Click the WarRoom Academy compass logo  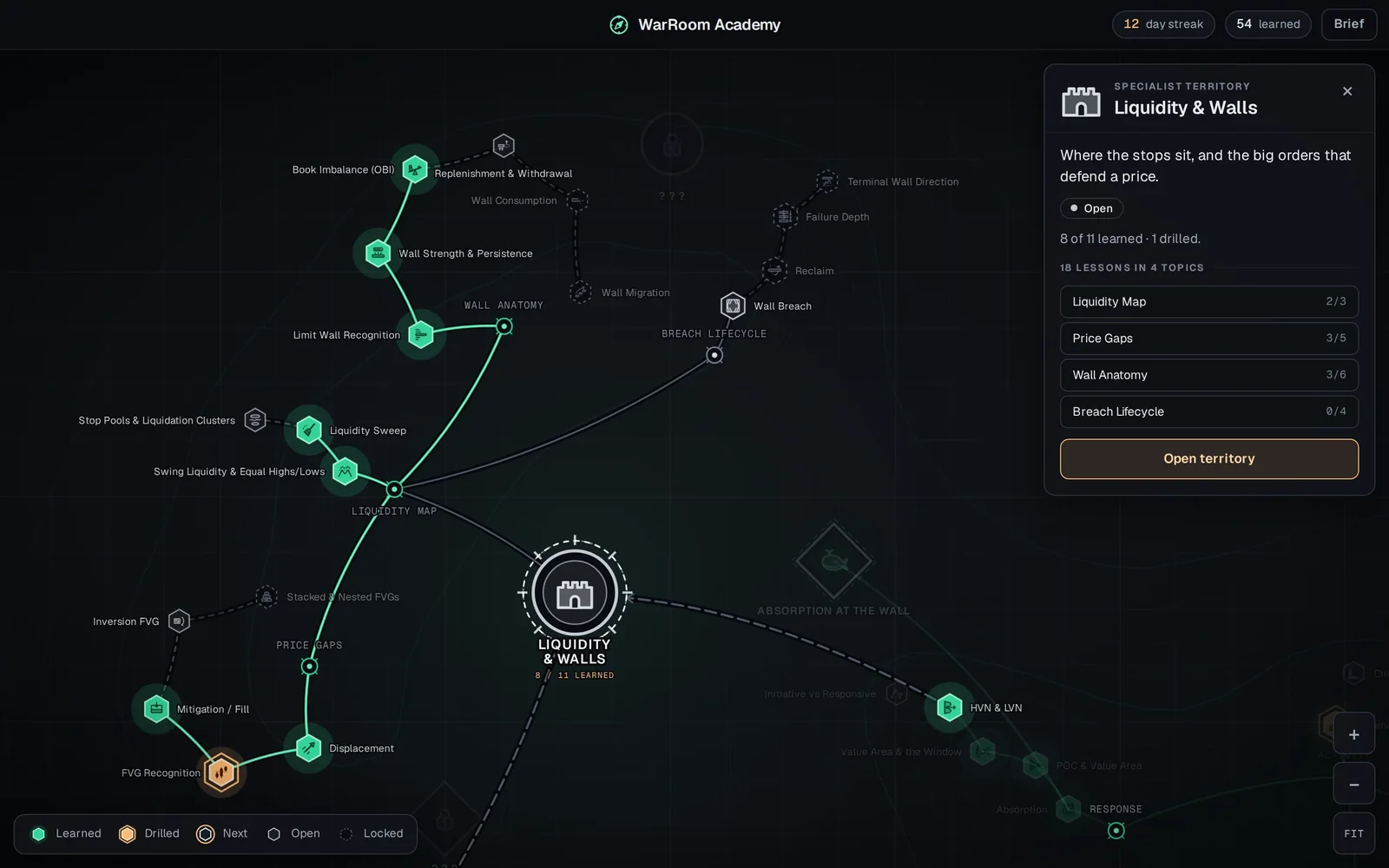tap(619, 24)
